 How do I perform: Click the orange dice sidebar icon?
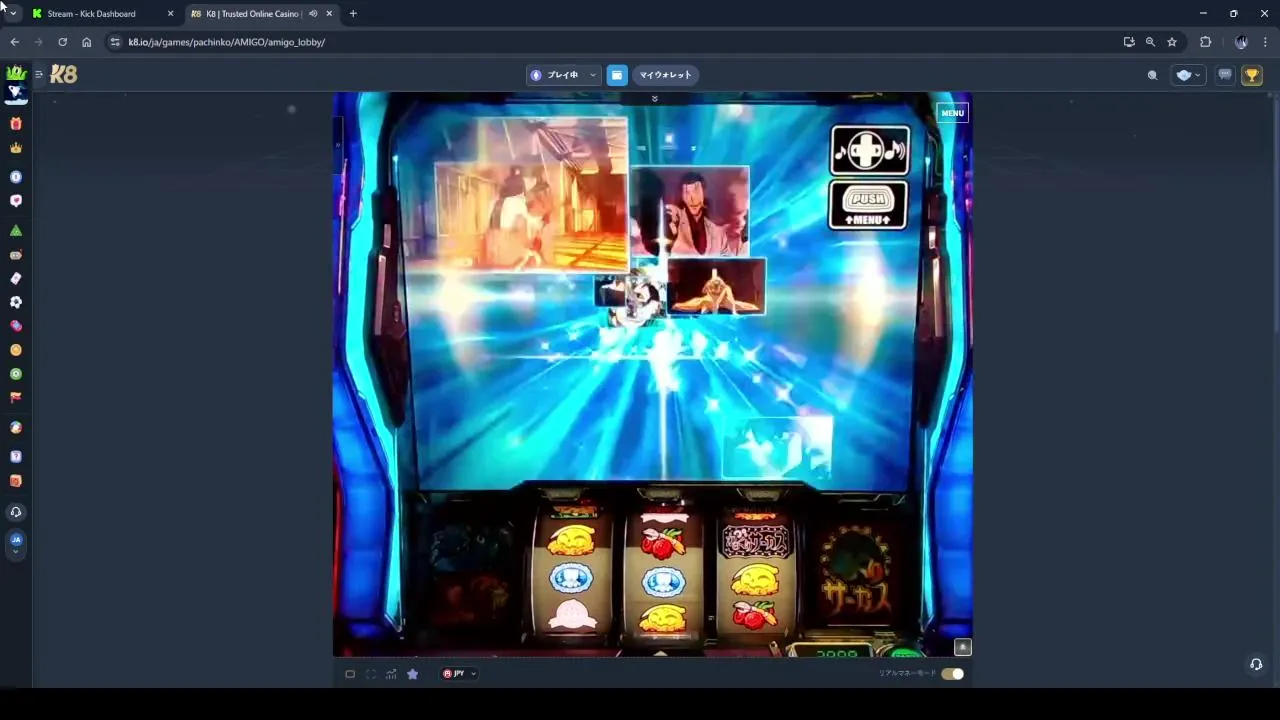click(x=15, y=481)
